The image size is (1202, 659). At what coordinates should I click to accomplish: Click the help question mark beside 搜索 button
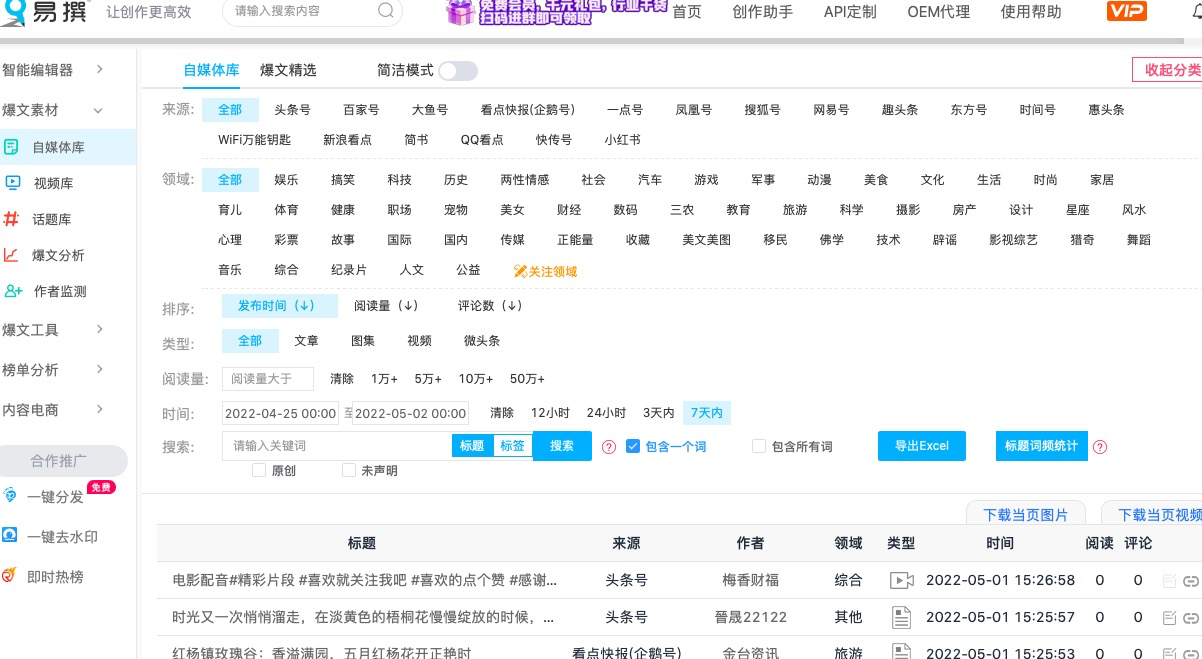pos(609,447)
